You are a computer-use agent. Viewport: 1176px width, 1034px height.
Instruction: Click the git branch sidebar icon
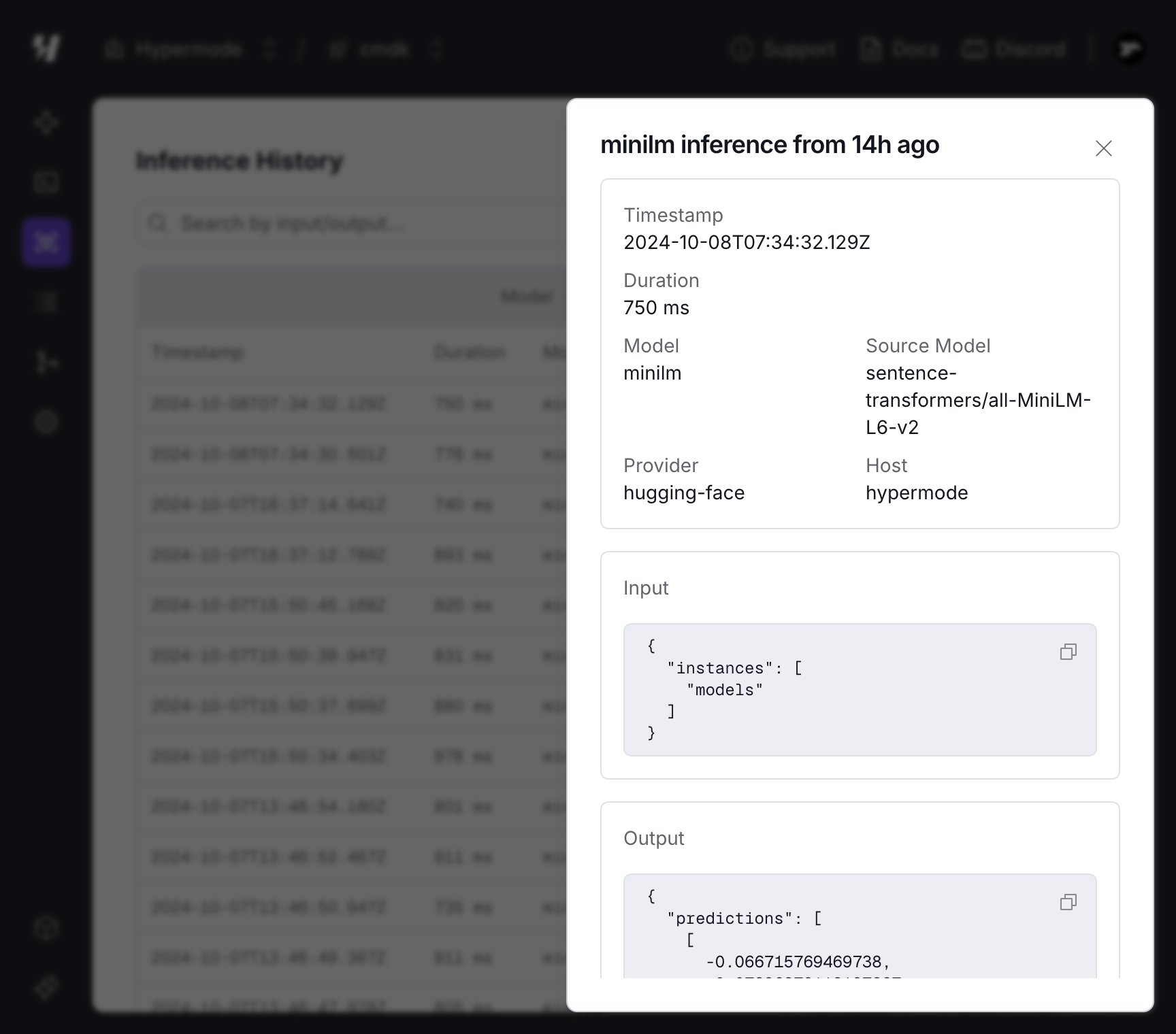[46, 362]
